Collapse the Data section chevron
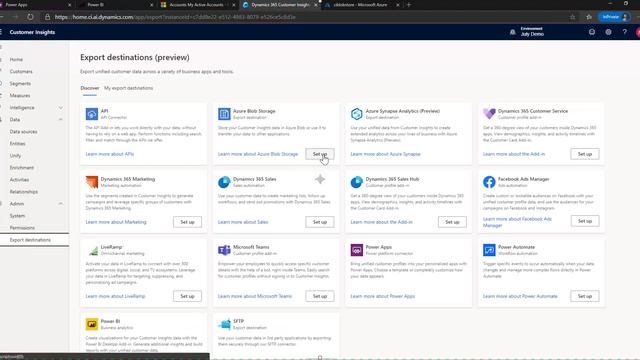The height and width of the screenshot is (360, 640). 60,120
